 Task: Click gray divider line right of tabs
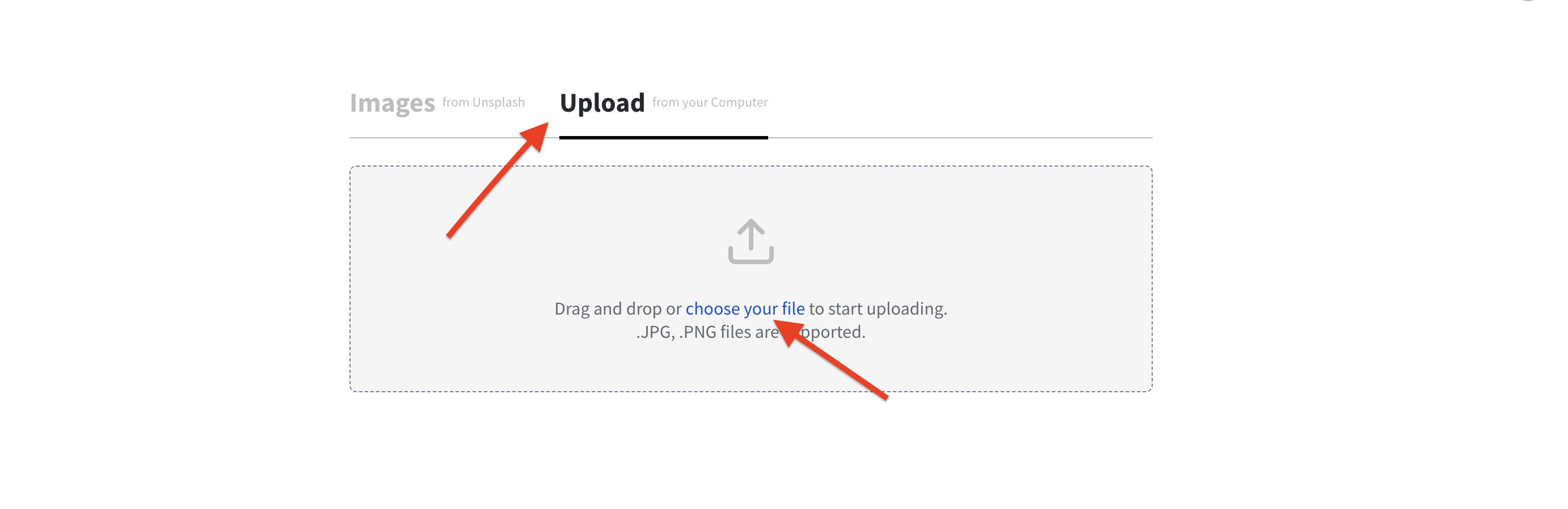960,138
